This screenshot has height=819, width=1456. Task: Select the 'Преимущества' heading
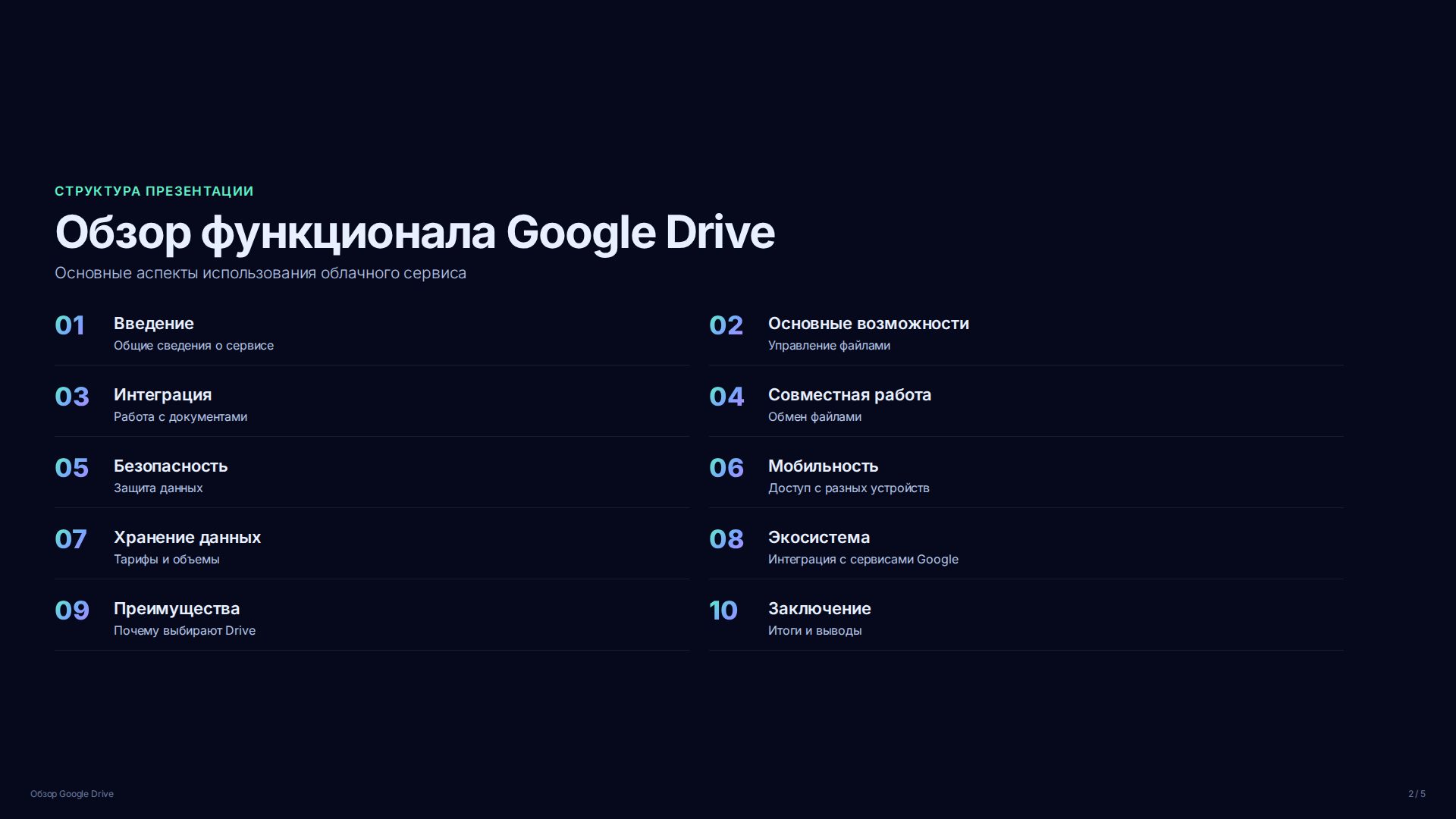click(177, 609)
